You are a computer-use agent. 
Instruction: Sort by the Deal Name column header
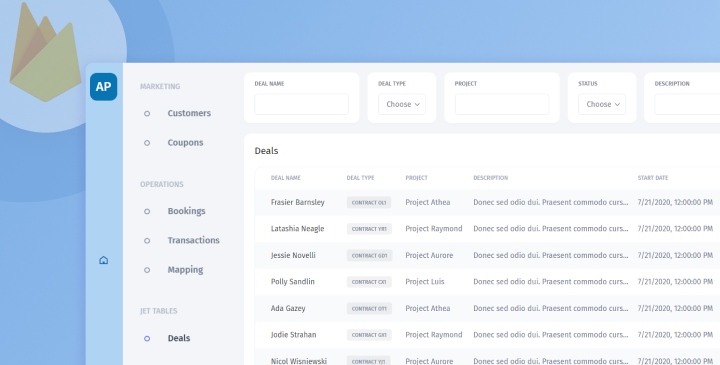click(286, 178)
